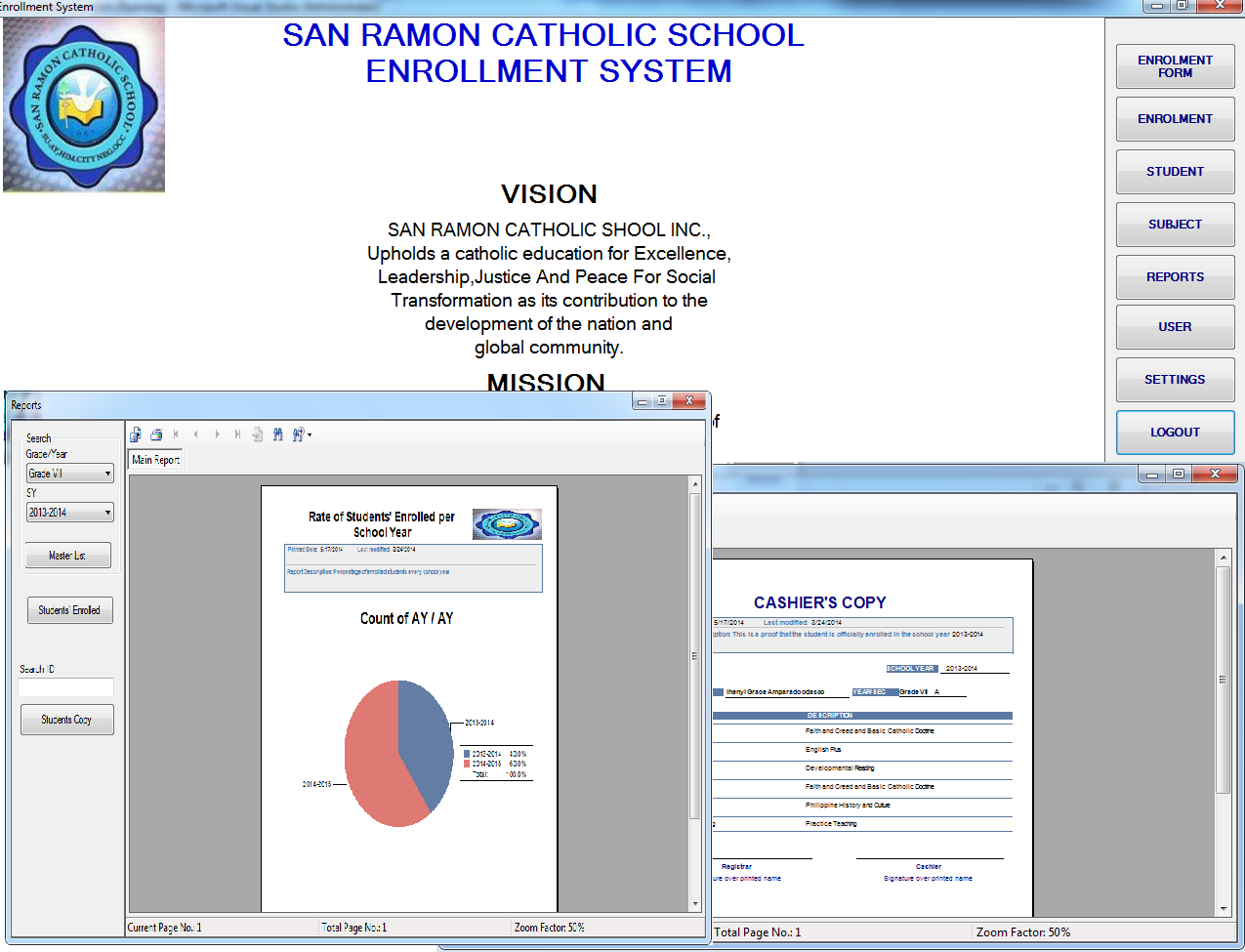Maximize the Reports window

coord(662,400)
